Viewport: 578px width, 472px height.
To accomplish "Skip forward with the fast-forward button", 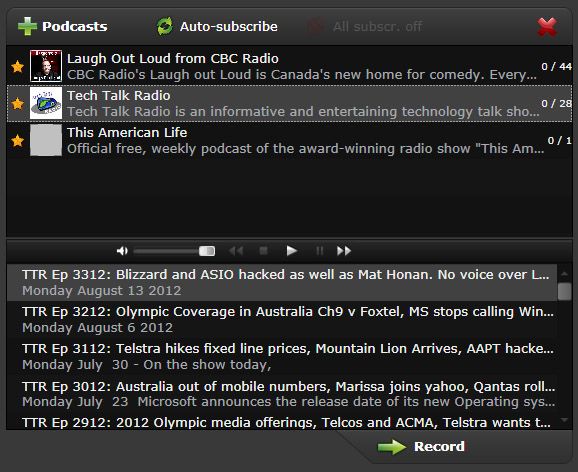I will coord(344,251).
